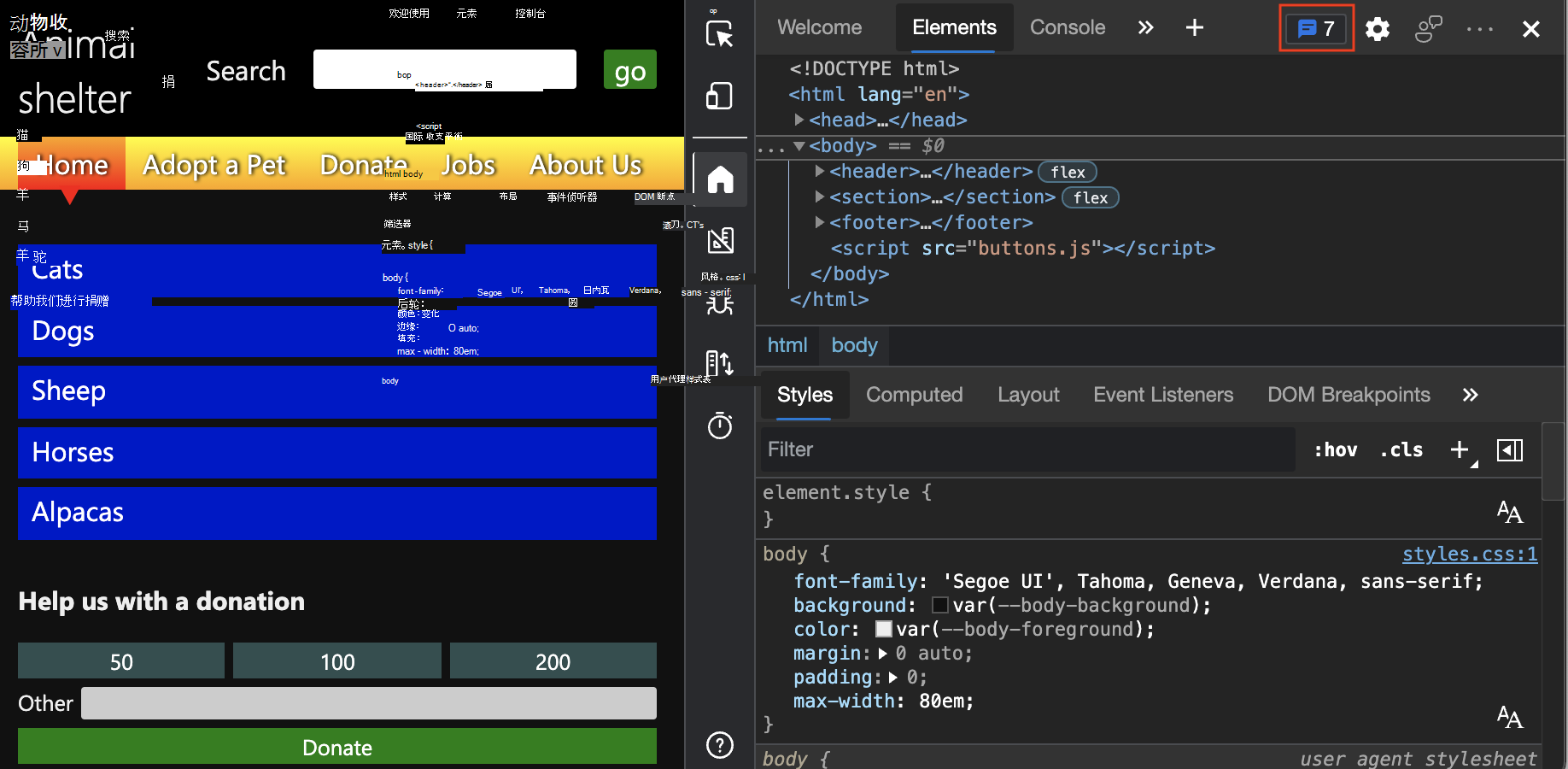The image size is (1568, 769).
Task: Click the timer icon in the sidebar
Action: (720, 426)
